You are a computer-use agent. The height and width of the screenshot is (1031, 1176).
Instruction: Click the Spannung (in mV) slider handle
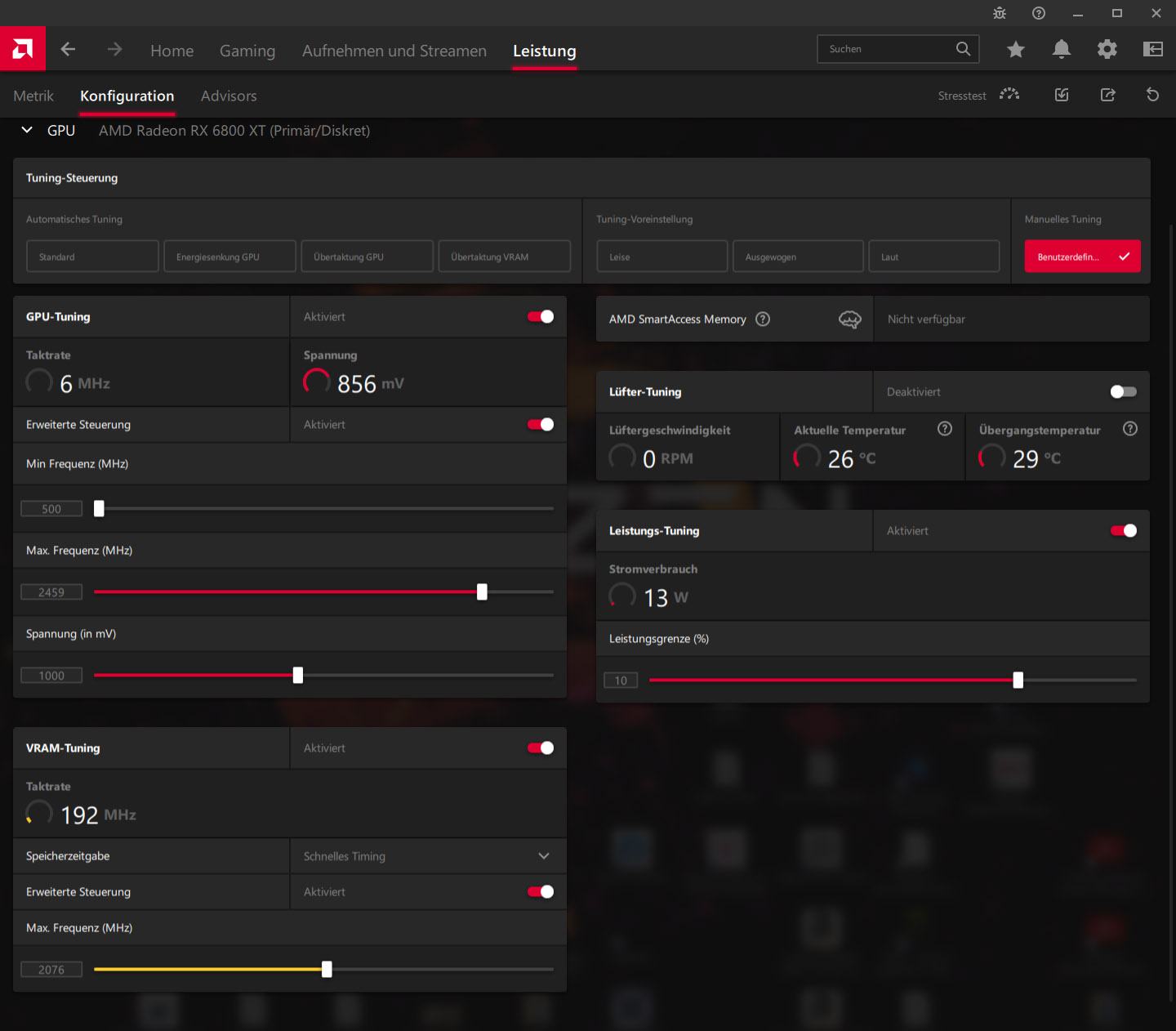(298, 676)
